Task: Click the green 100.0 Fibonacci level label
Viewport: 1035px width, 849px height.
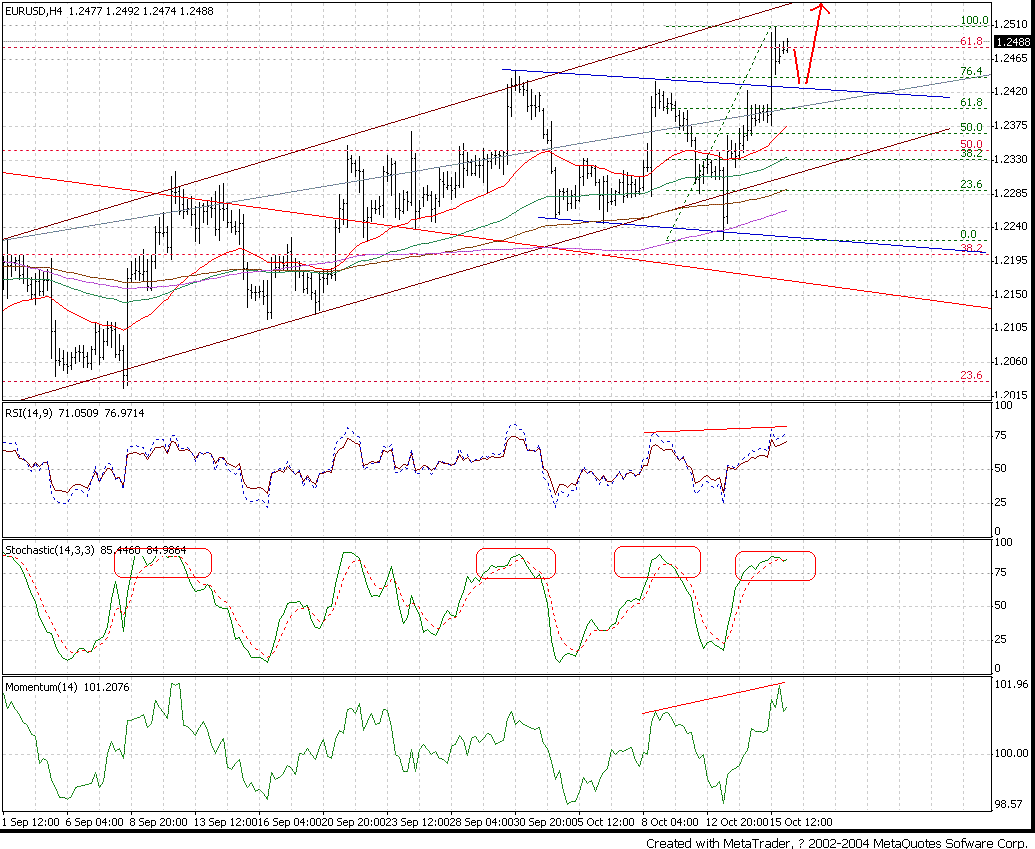Action: (x=974, y=20)
